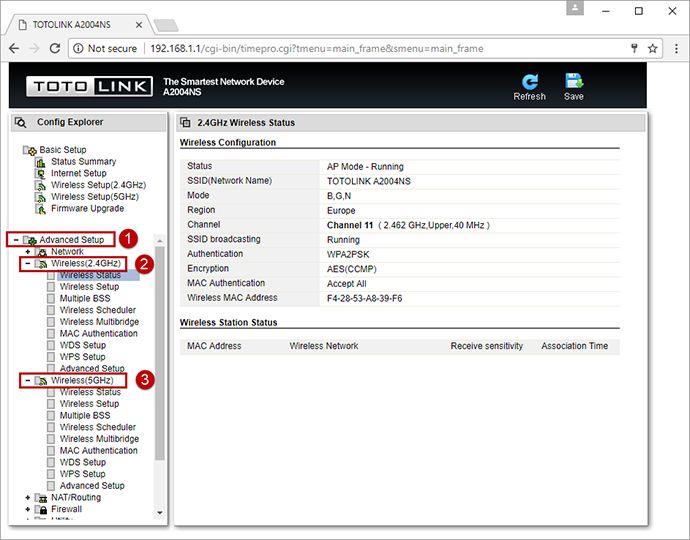Open WDS Setup under Wireless(2.4GHz)
Image resolution: width=690 pixels, height=540 pixels.
[83, 345]
